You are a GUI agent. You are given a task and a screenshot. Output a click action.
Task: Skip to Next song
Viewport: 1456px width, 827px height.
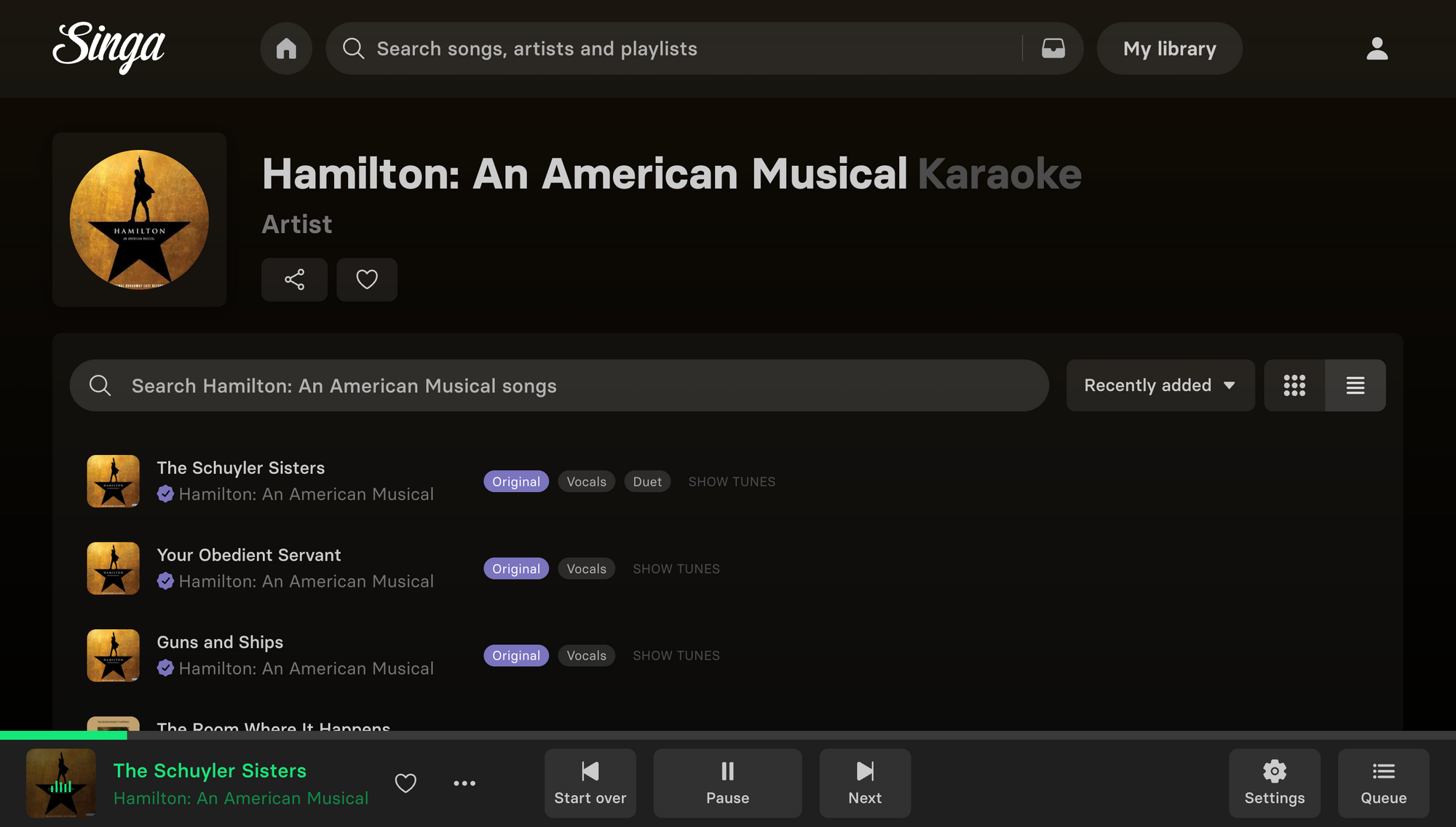(x=864, y=783)
